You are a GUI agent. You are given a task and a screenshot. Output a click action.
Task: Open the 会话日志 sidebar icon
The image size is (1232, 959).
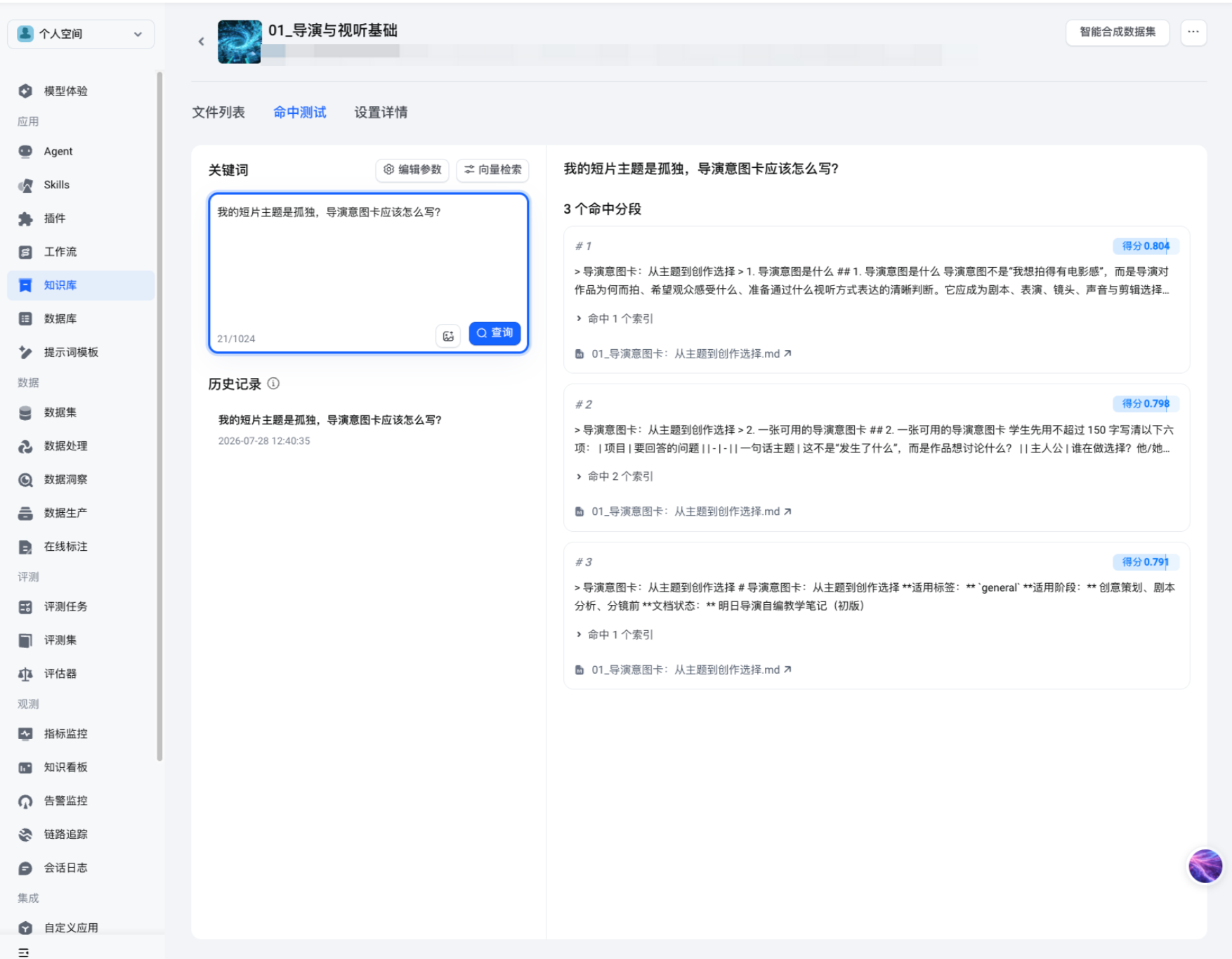(x=25, y=868)
